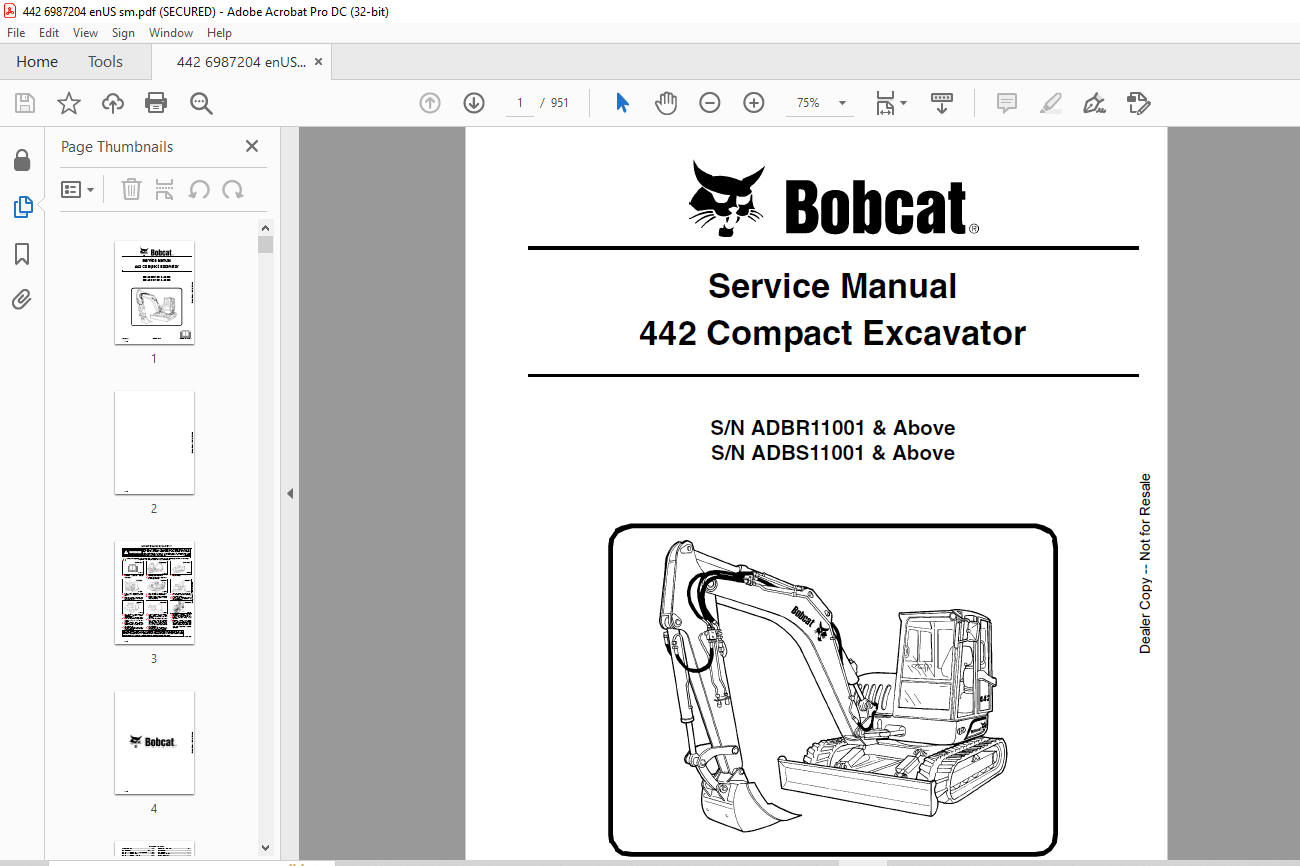Click the 951 total pages label
The height and width of the screenshot is (866, 1300).
(559, 103)
